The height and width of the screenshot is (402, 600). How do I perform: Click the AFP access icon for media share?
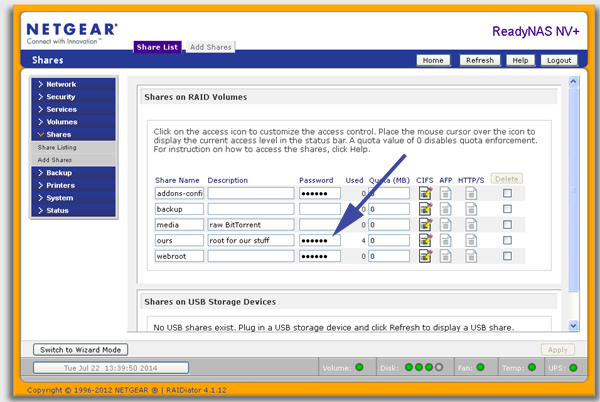[x=447, y=225]
